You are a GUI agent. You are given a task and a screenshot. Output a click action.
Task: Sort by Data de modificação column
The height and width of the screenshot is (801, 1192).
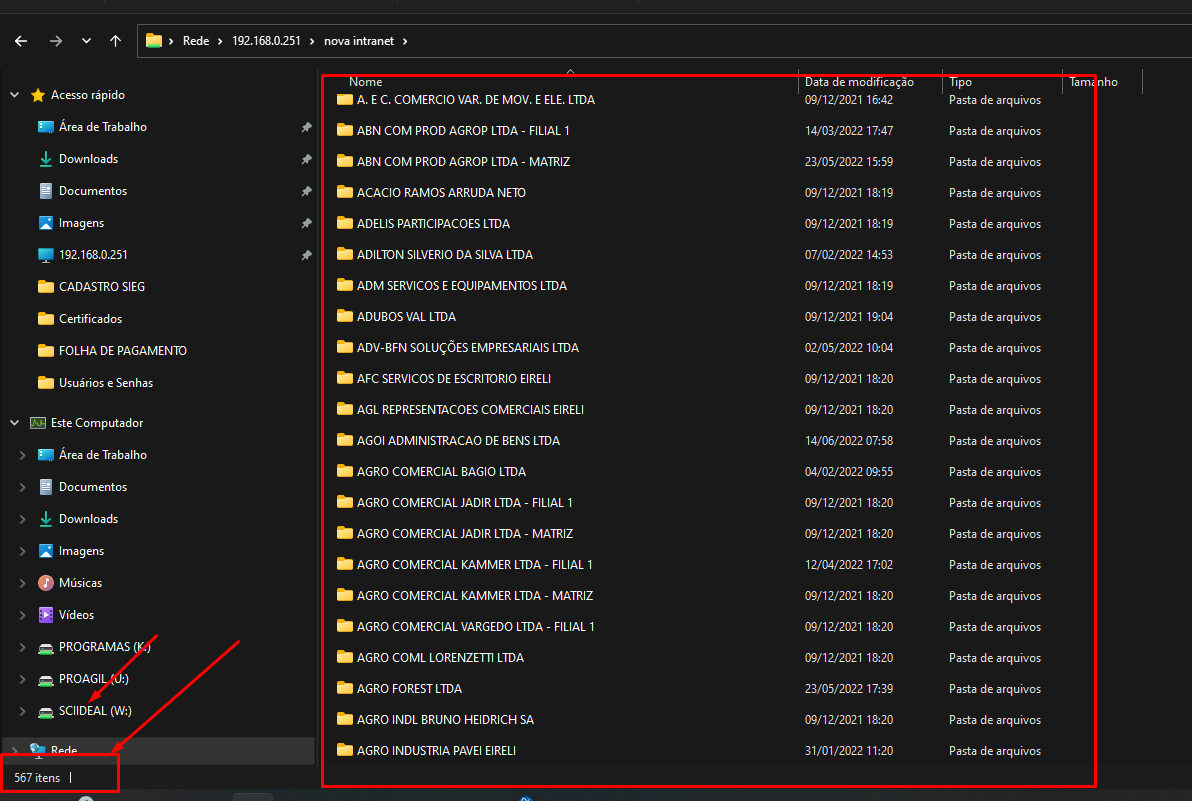(859, 82)
